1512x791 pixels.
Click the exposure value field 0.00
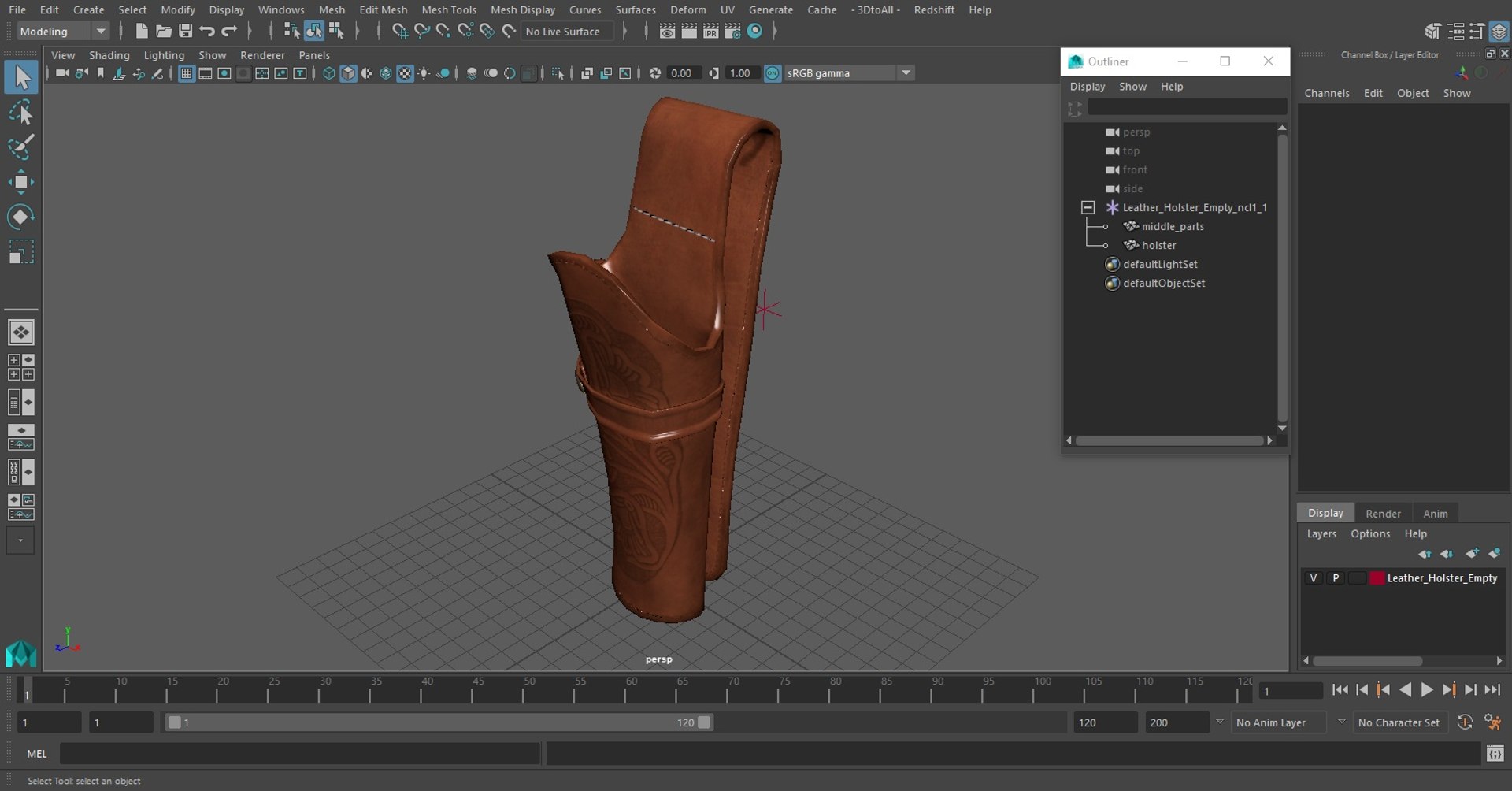681,73
